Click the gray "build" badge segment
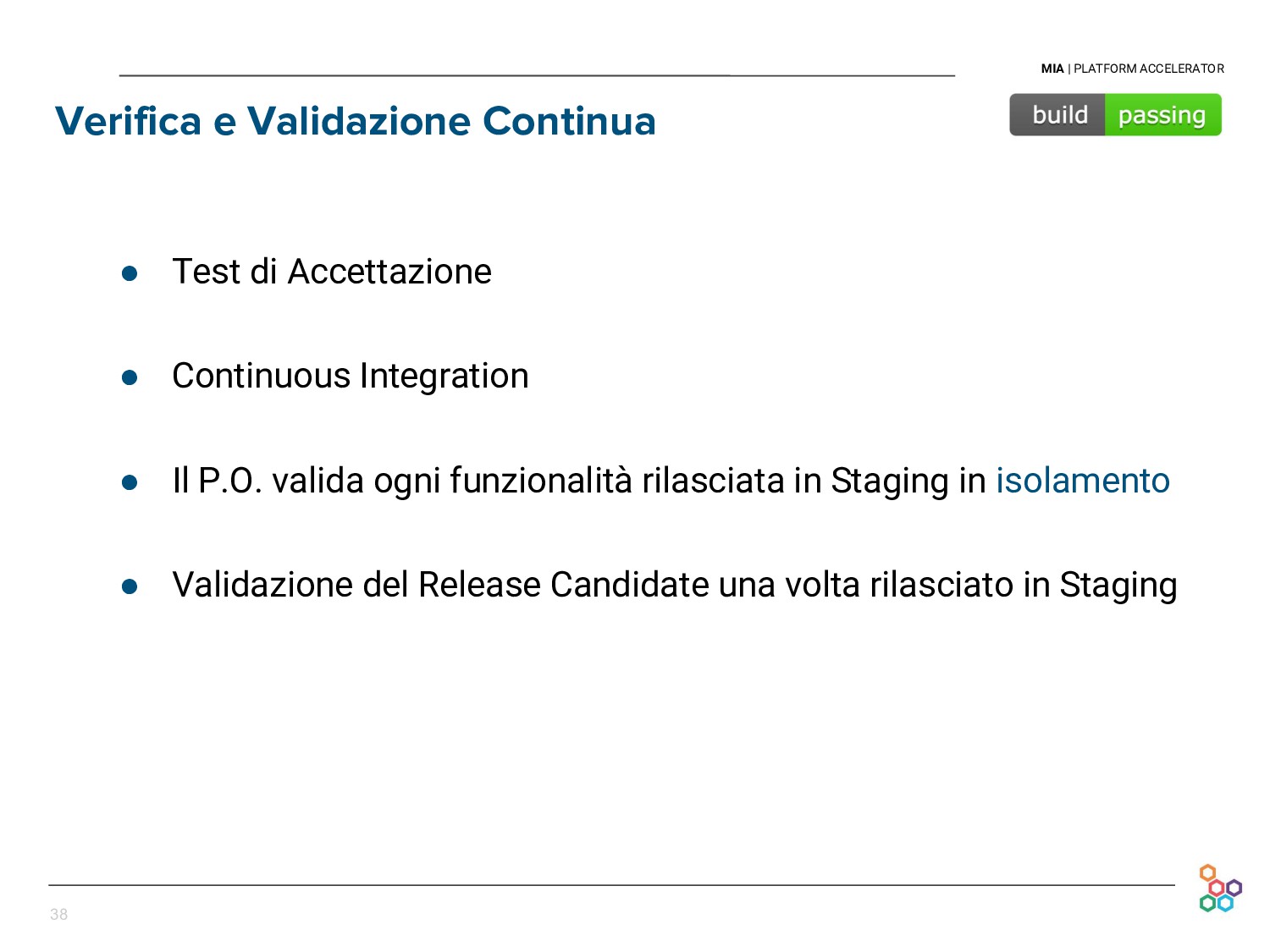Image resolution: width=1270 pixels, height=952 pixels. point(1058,115)
